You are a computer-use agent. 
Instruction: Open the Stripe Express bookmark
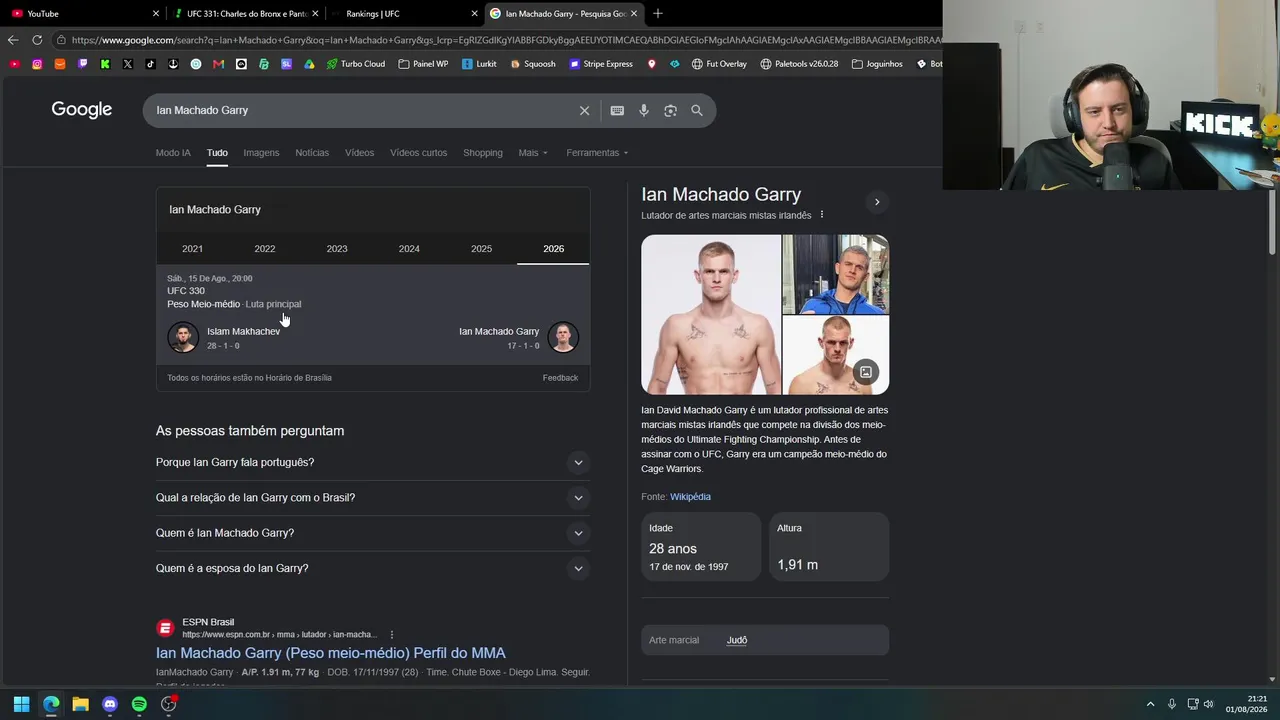601,64
